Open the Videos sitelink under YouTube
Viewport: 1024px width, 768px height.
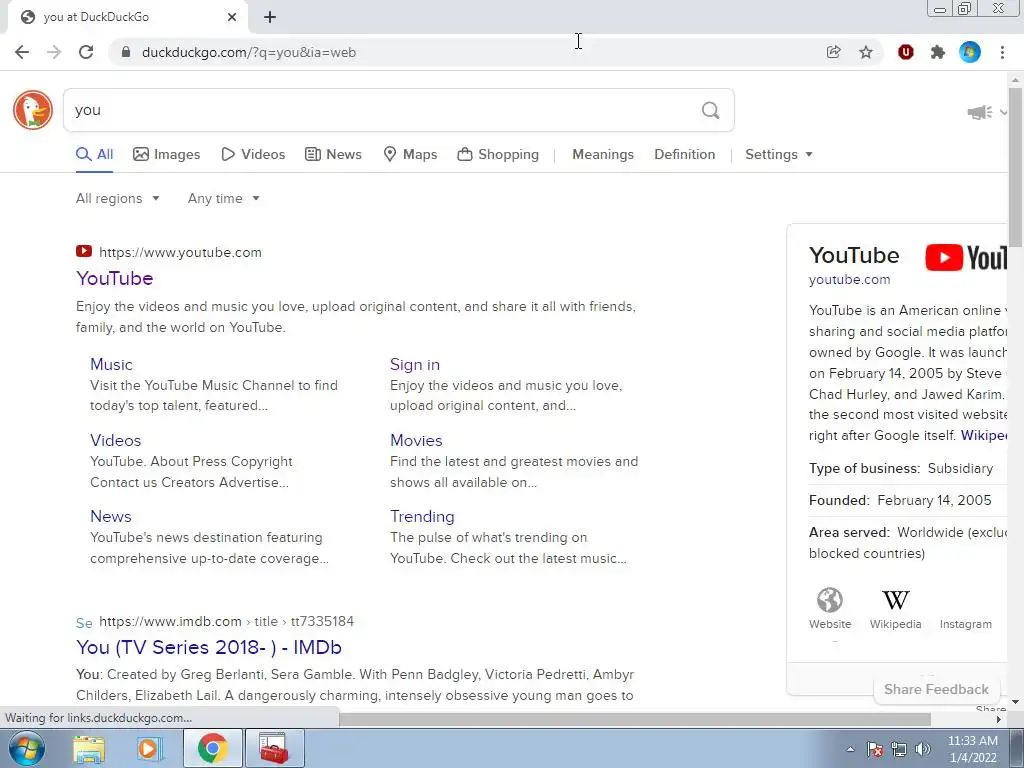[116, 440]
